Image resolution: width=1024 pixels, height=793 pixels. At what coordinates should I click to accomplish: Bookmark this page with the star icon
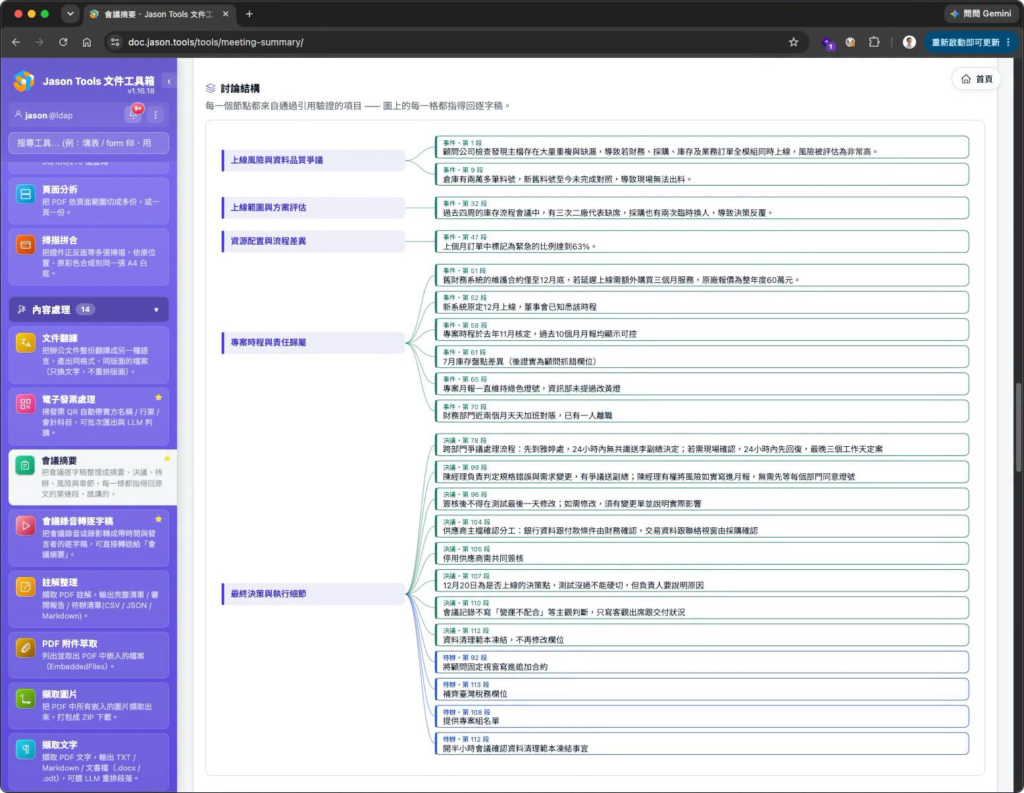(793, 42)
